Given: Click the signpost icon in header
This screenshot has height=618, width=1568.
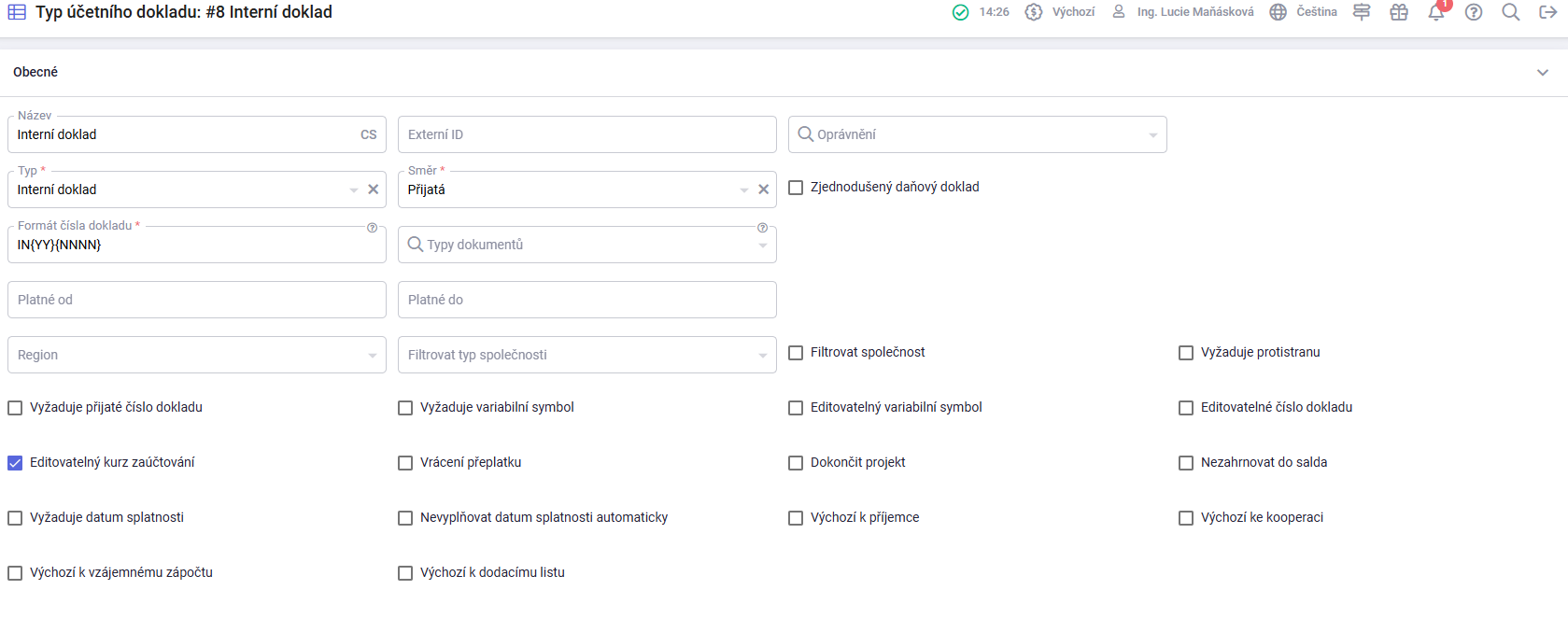Looking at the screenshot, I should click(1362, 12).
